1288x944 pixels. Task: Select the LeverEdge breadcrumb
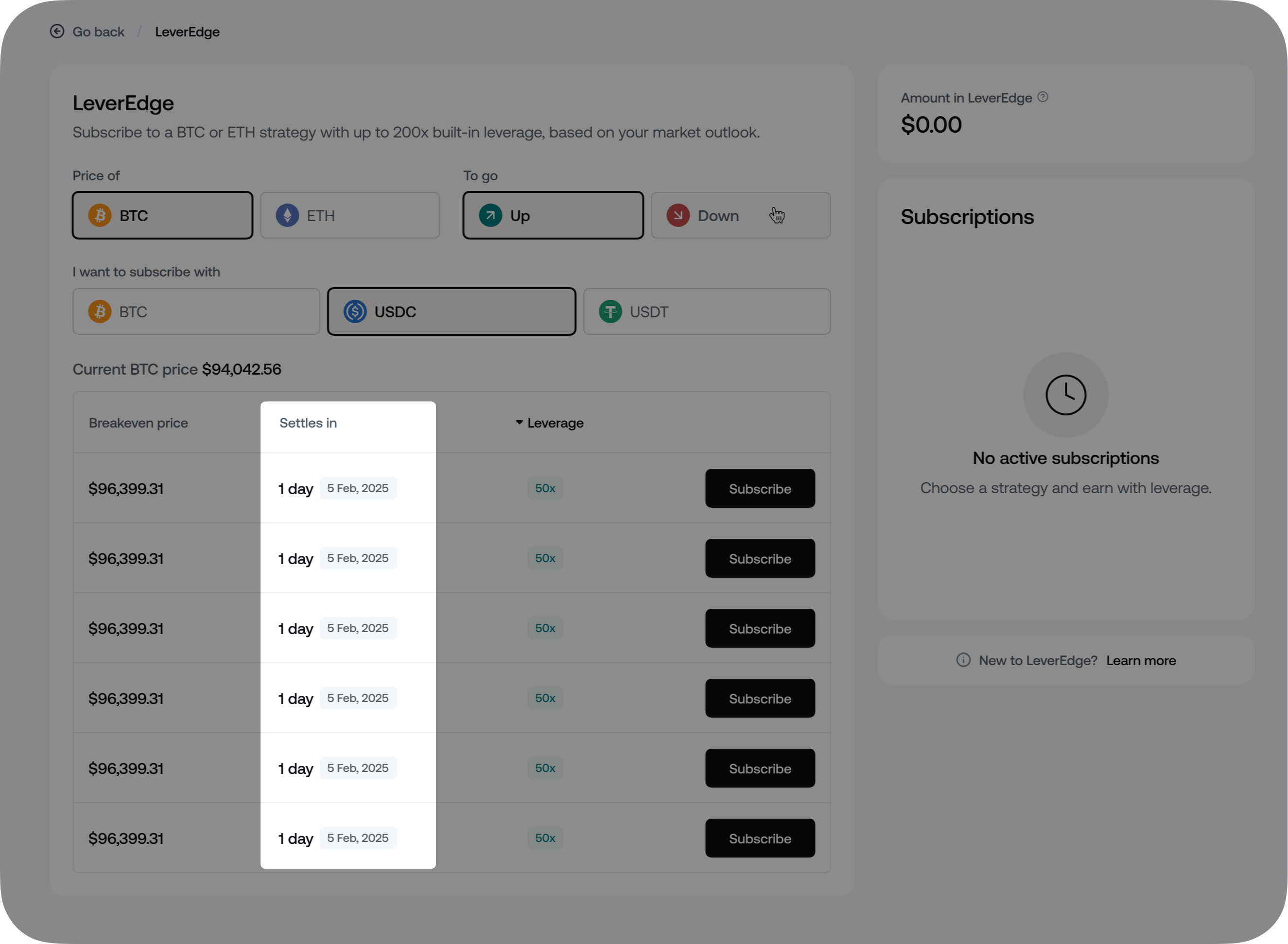point(187,32)
